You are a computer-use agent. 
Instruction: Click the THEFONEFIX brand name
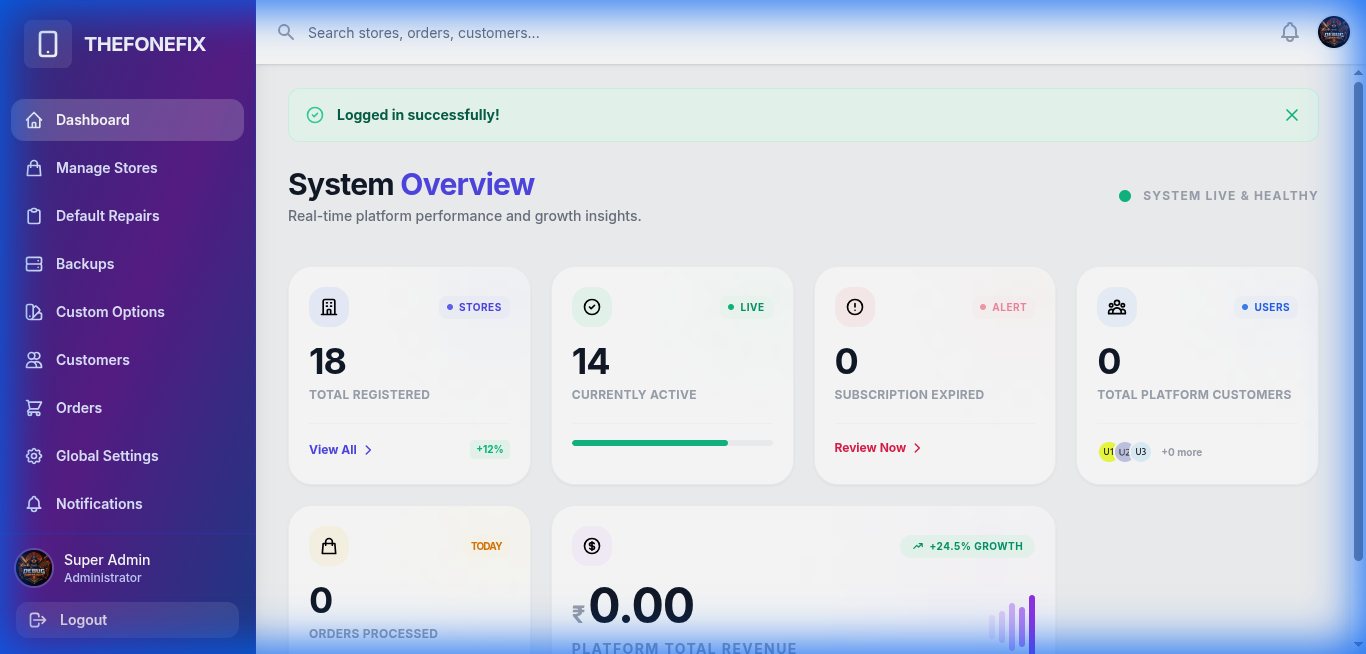(145, 44)
